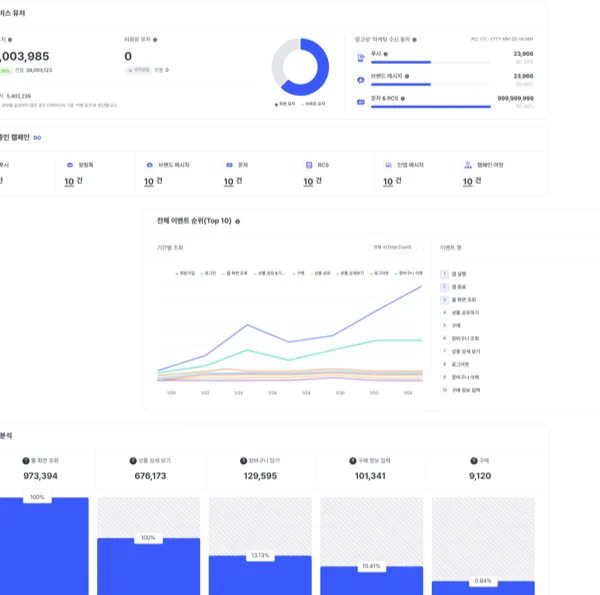Open the Total Count dropdown above chart
This screenshot has height=595, width=600.
pyautogui.click(x=396, y=248)
